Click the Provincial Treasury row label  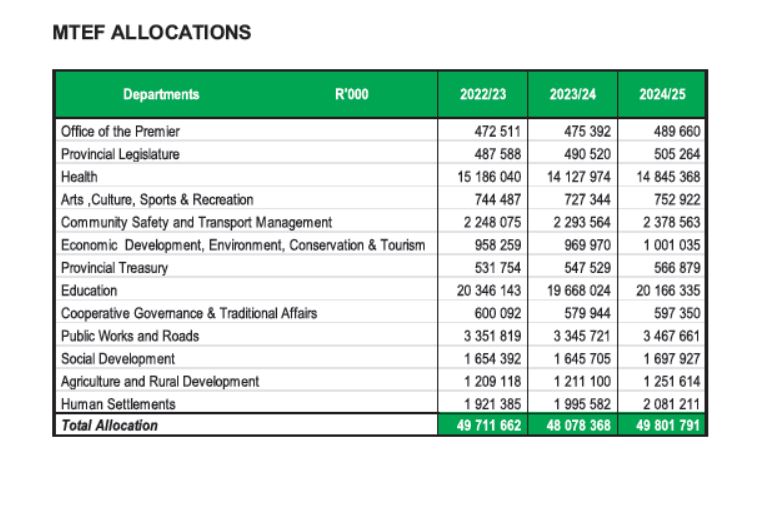(x=115, y=268)
